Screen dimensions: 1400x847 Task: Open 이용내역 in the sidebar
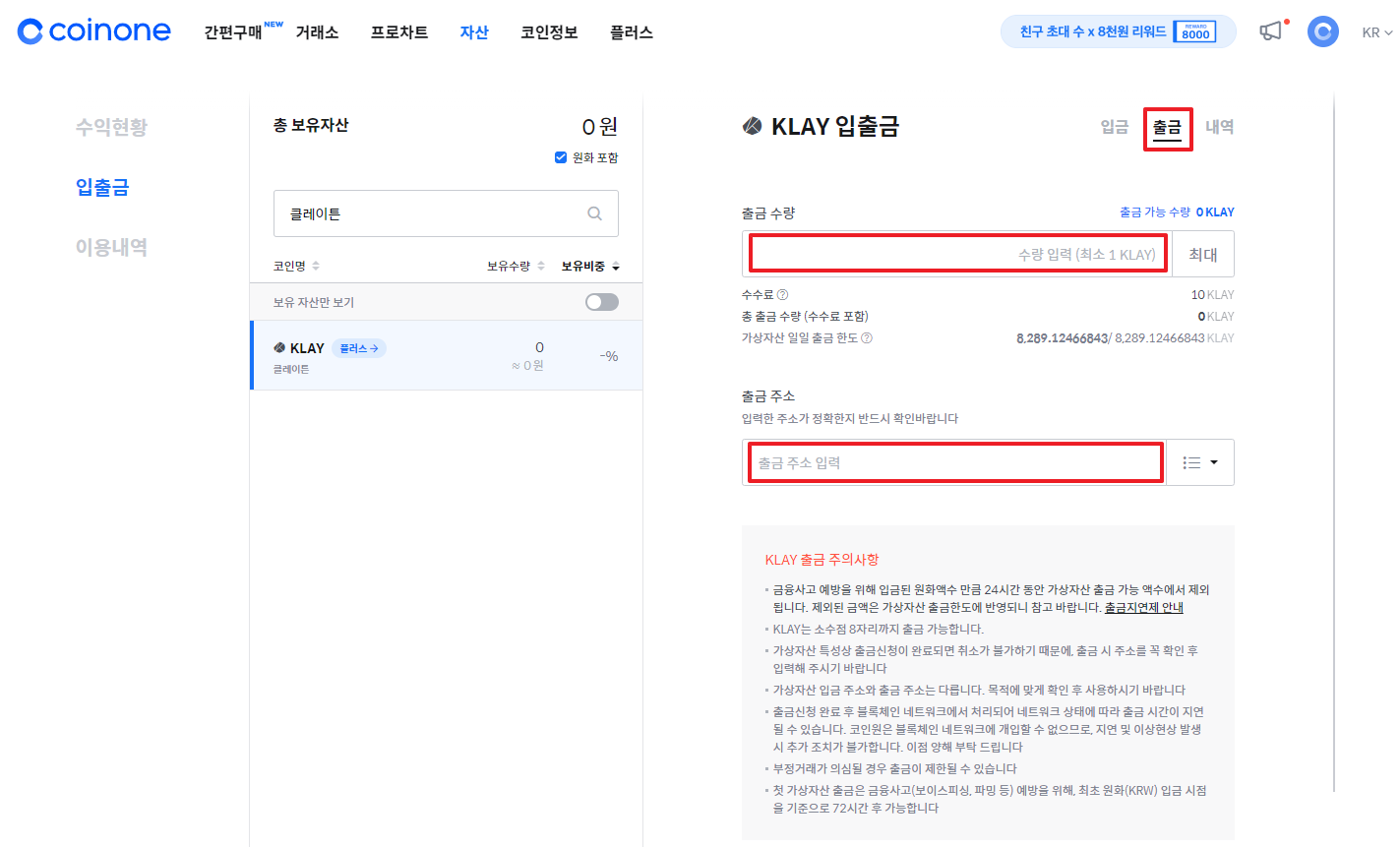tap(111, 247)
